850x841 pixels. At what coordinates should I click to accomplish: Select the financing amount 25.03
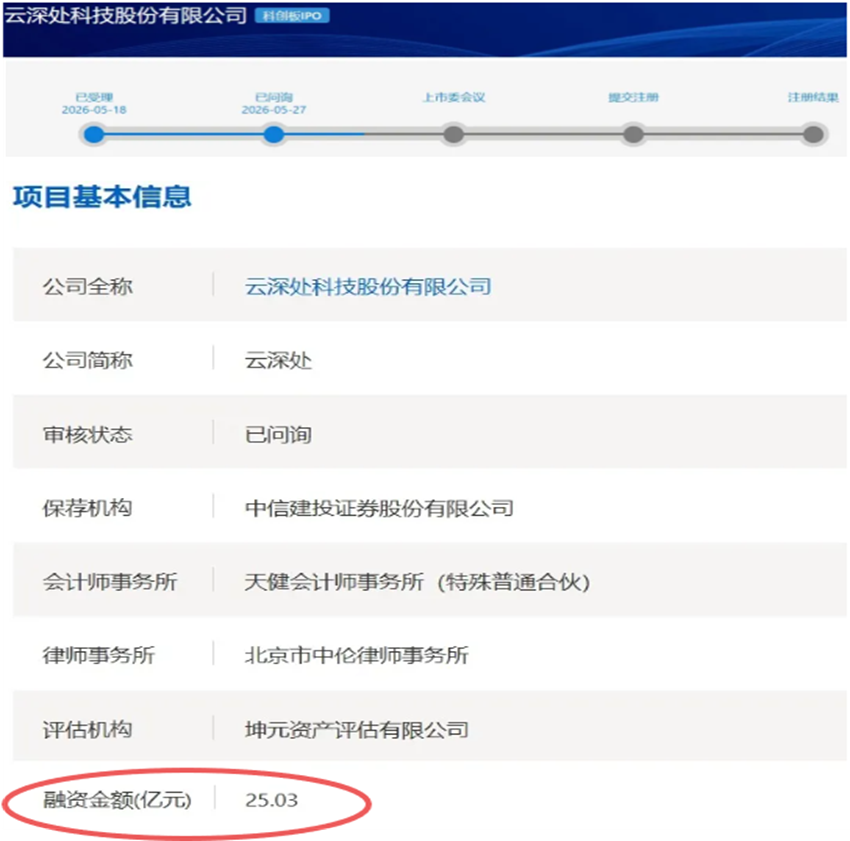(x=272, y=800)
